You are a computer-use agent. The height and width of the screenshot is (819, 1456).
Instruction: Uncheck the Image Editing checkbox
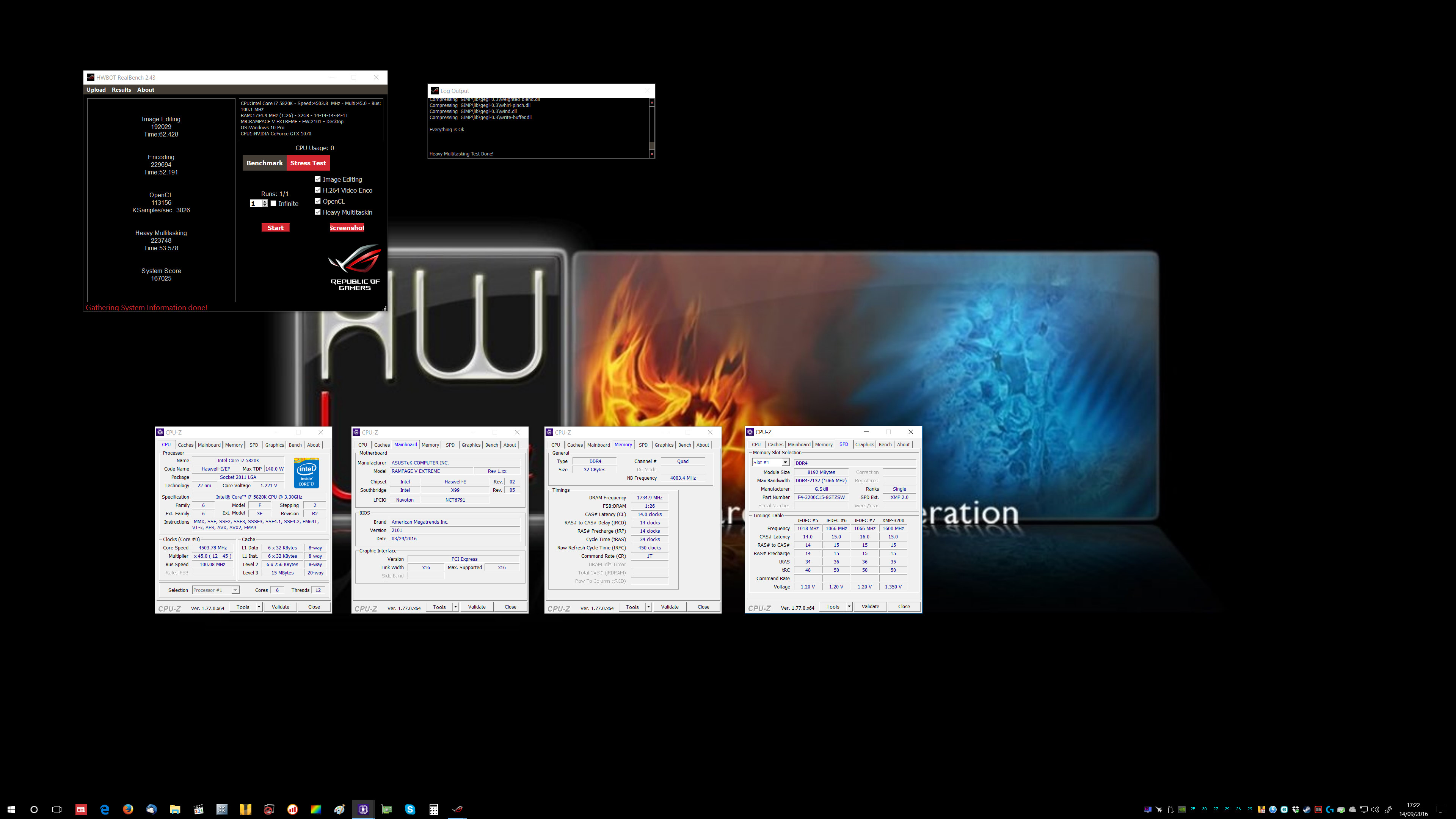[x=318, y=179]
